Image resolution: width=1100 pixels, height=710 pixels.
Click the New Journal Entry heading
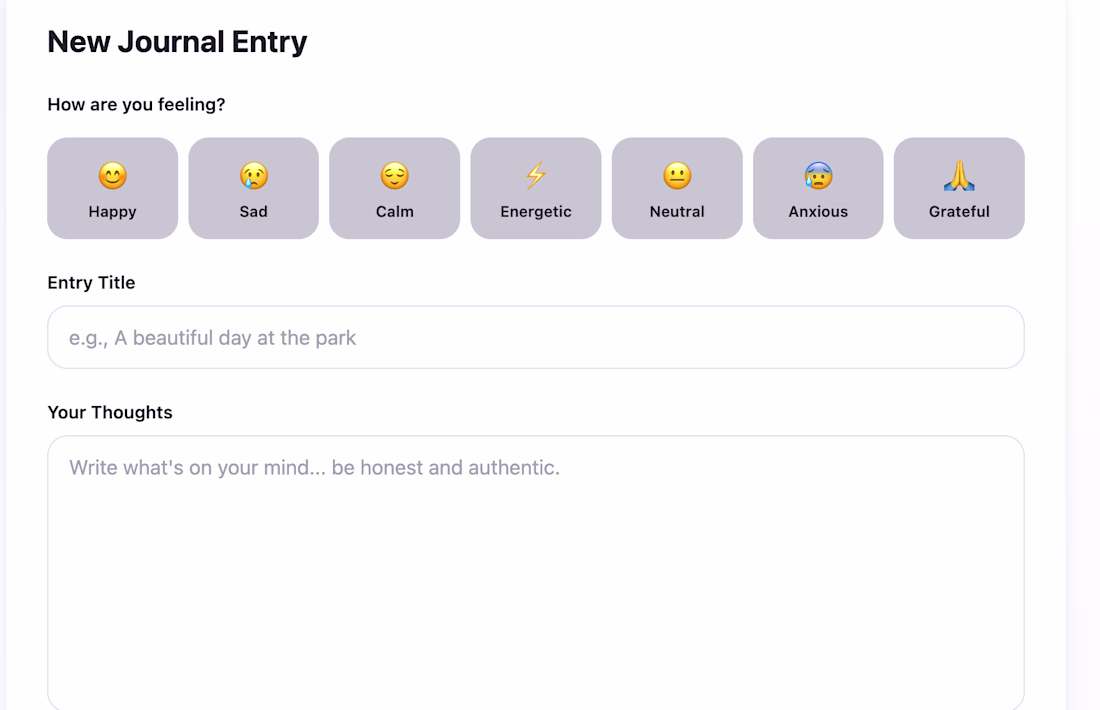(x=177, y=42)
